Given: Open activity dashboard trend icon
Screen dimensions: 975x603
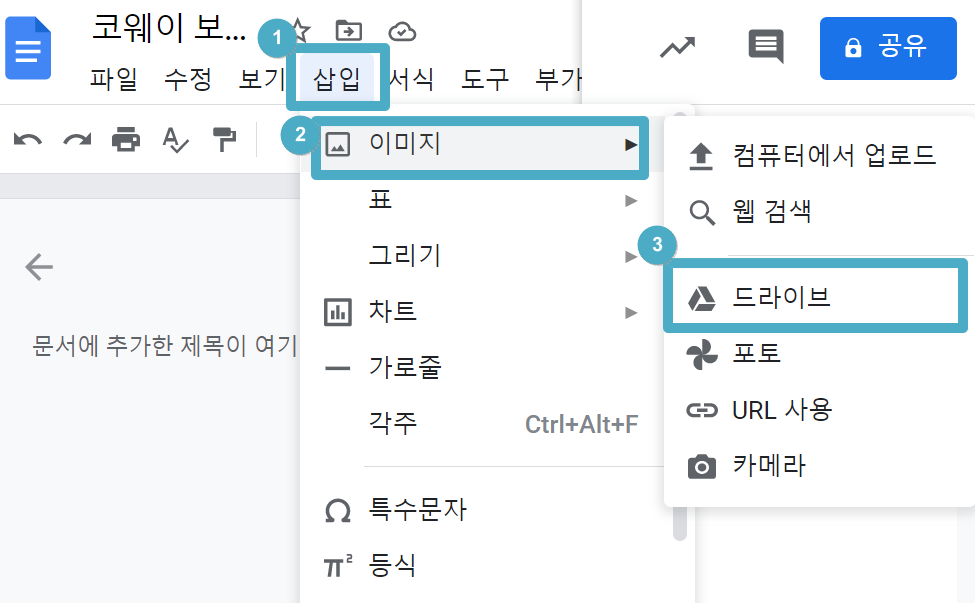Looking at the screenshot, I should point(677,48).
